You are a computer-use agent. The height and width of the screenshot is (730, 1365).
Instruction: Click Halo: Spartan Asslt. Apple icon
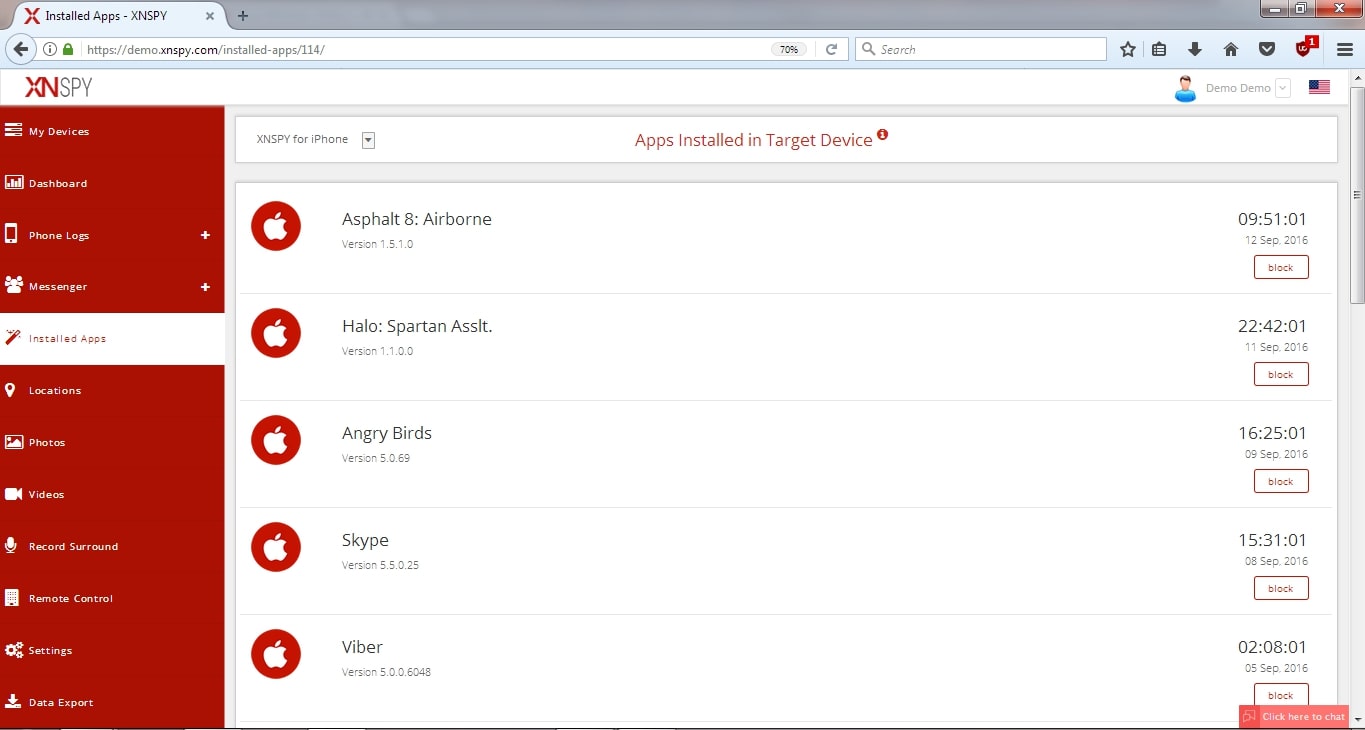point(276,333)
